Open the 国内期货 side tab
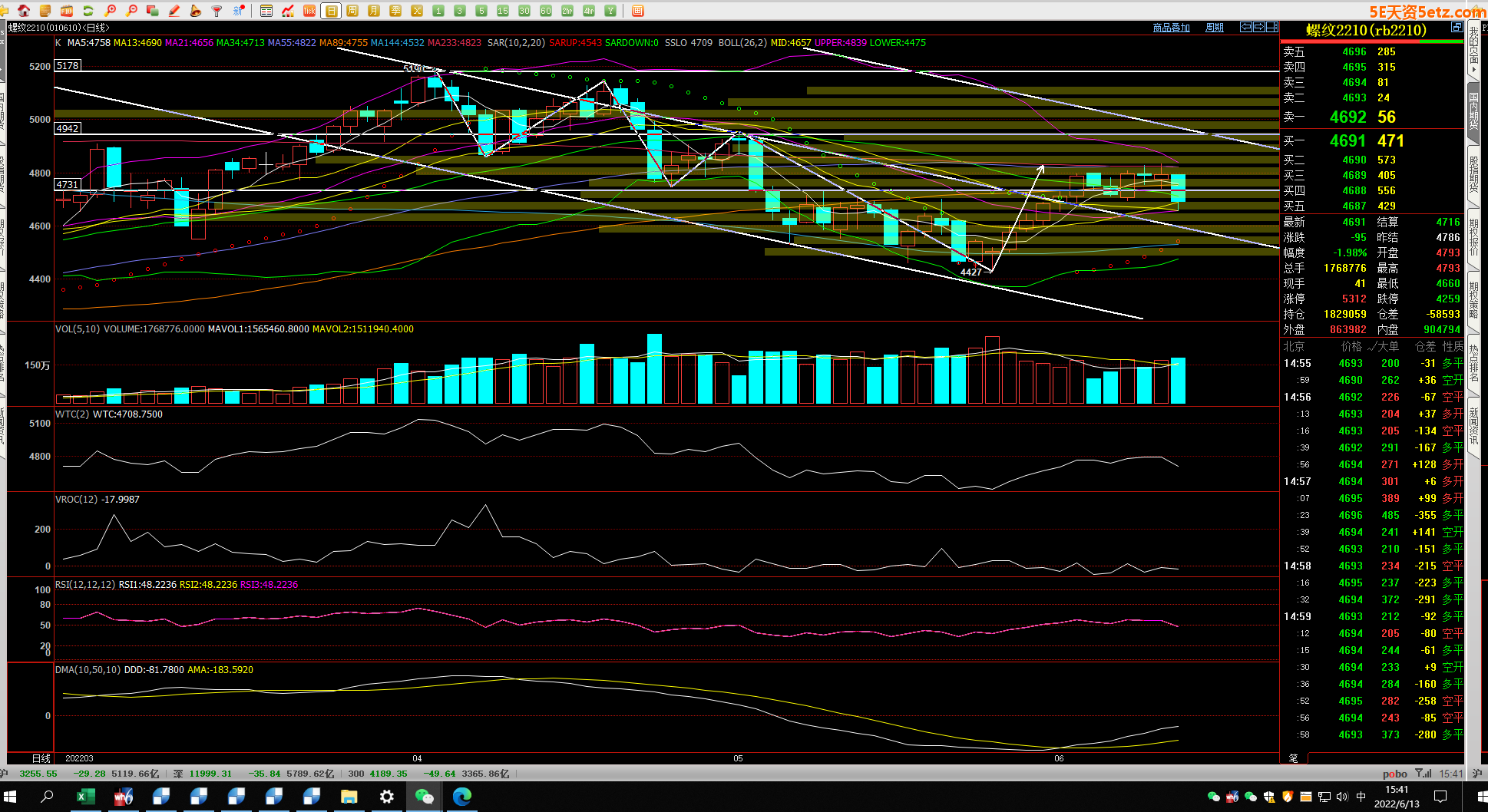The image size is (1488, 812). [x=1473, y=112]
